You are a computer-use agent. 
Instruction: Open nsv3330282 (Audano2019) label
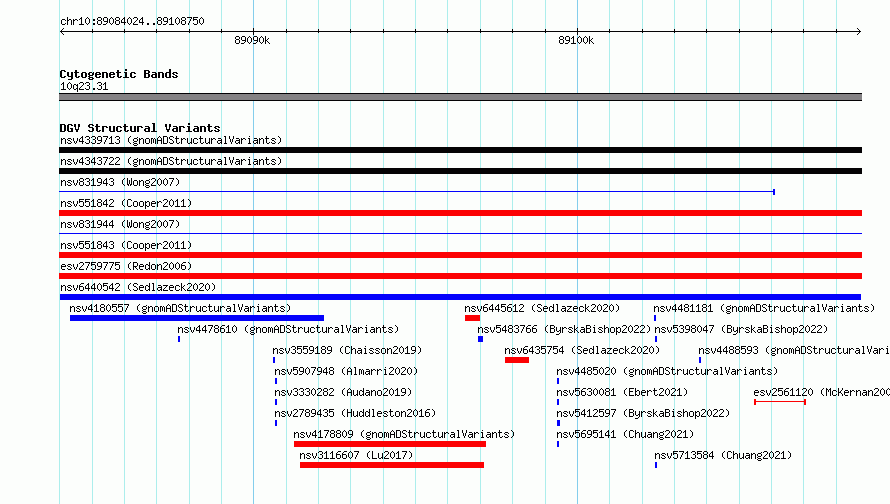(343, 392)
